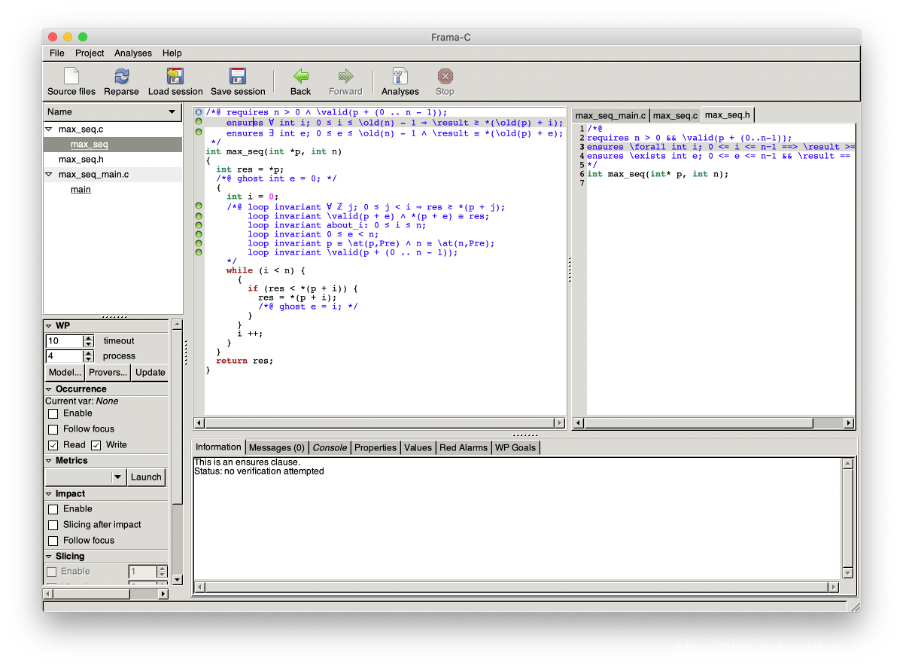Click status bullet beside requires clause
904x668 pixels.
click(198, 112)
